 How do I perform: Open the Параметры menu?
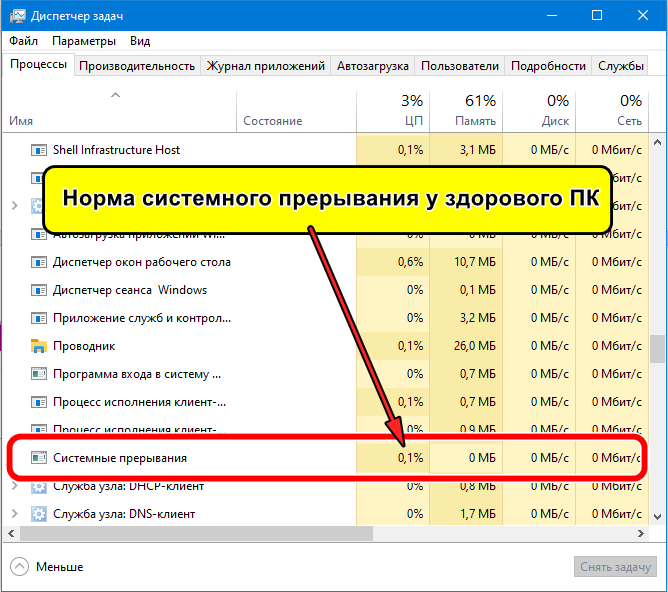pyautogui.click(x=84, y=41)
